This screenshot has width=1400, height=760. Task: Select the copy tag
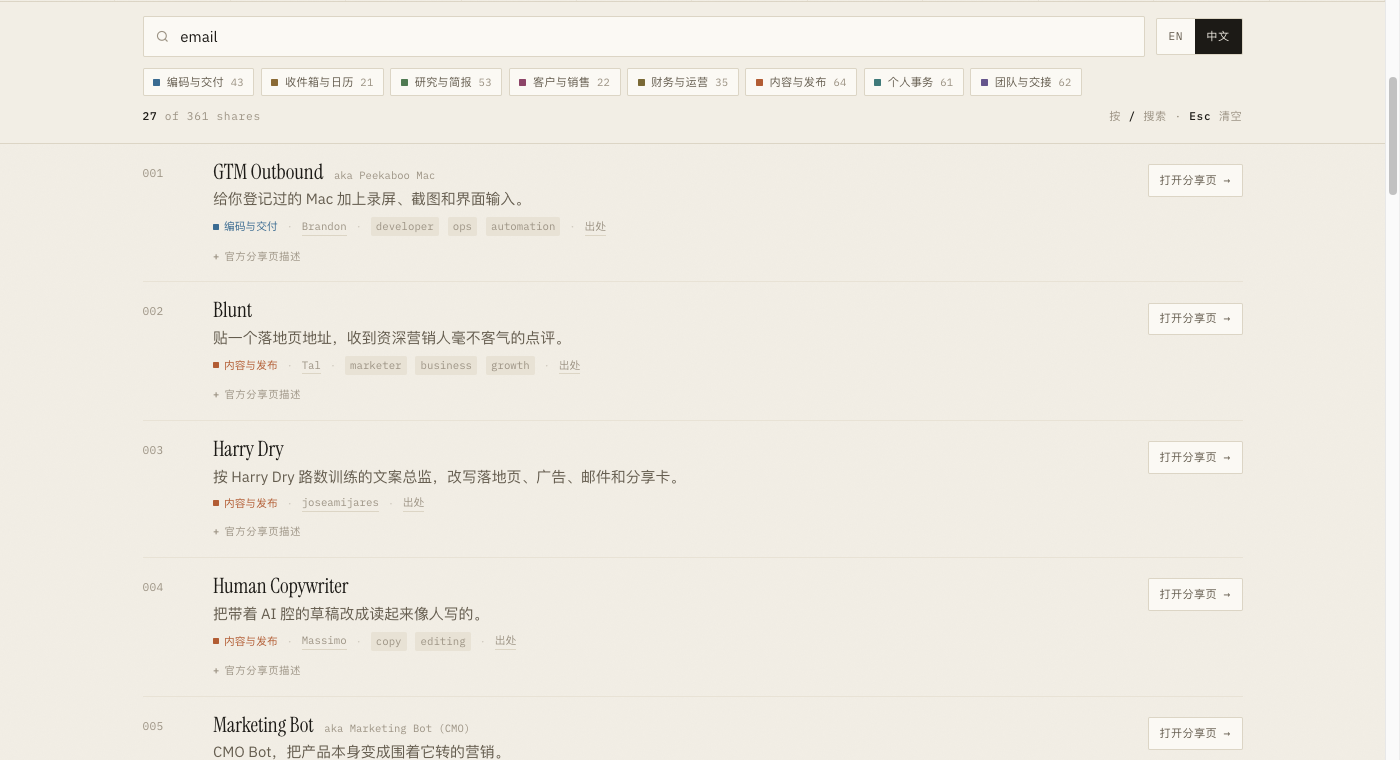point(389,642)
